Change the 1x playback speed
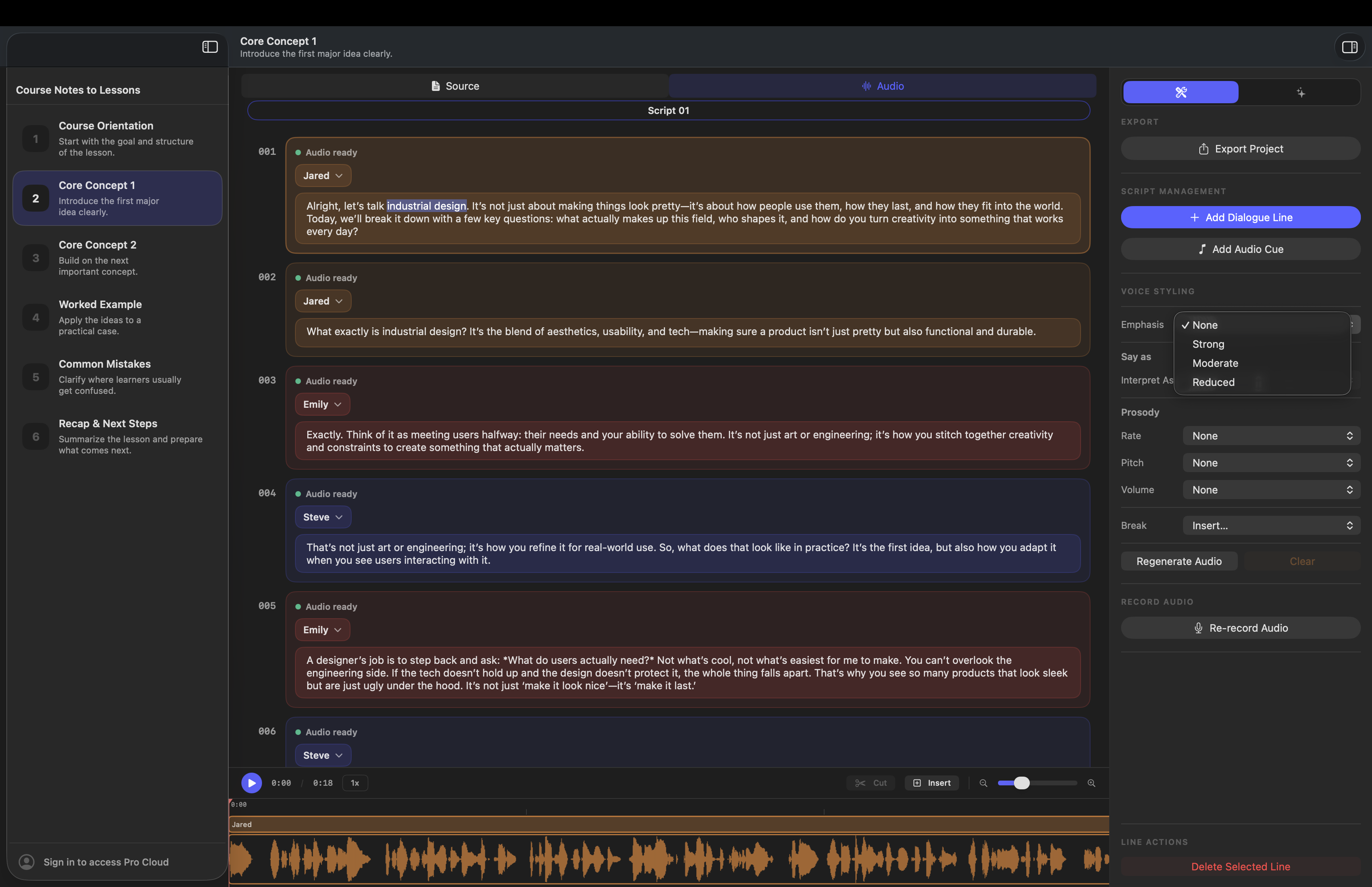1372x887 pixels. point(355,783)
